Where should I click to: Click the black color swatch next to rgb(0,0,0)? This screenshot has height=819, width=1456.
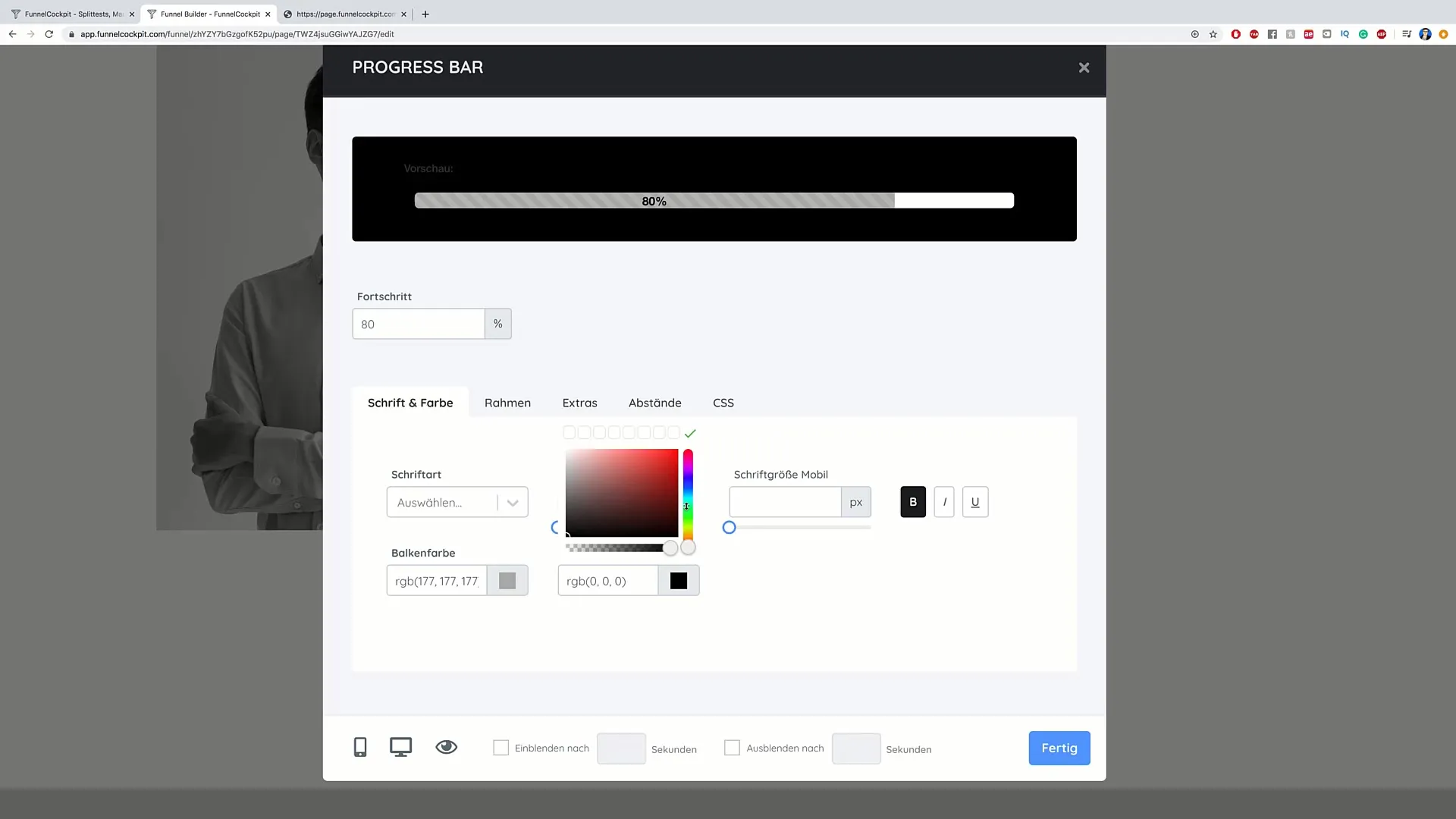point(678,580)
